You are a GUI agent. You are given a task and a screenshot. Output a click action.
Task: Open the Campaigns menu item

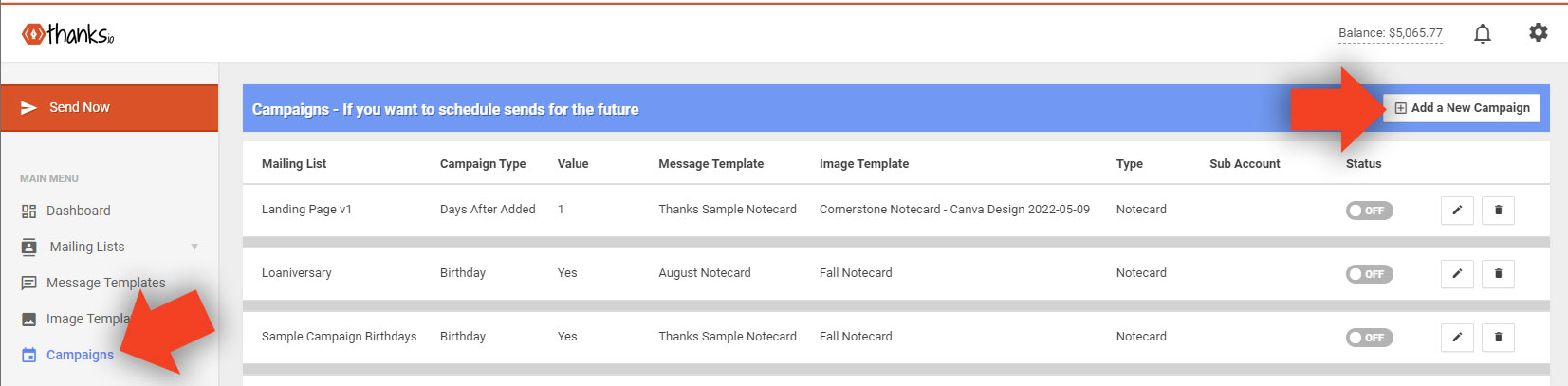click(x=80, y=355)
